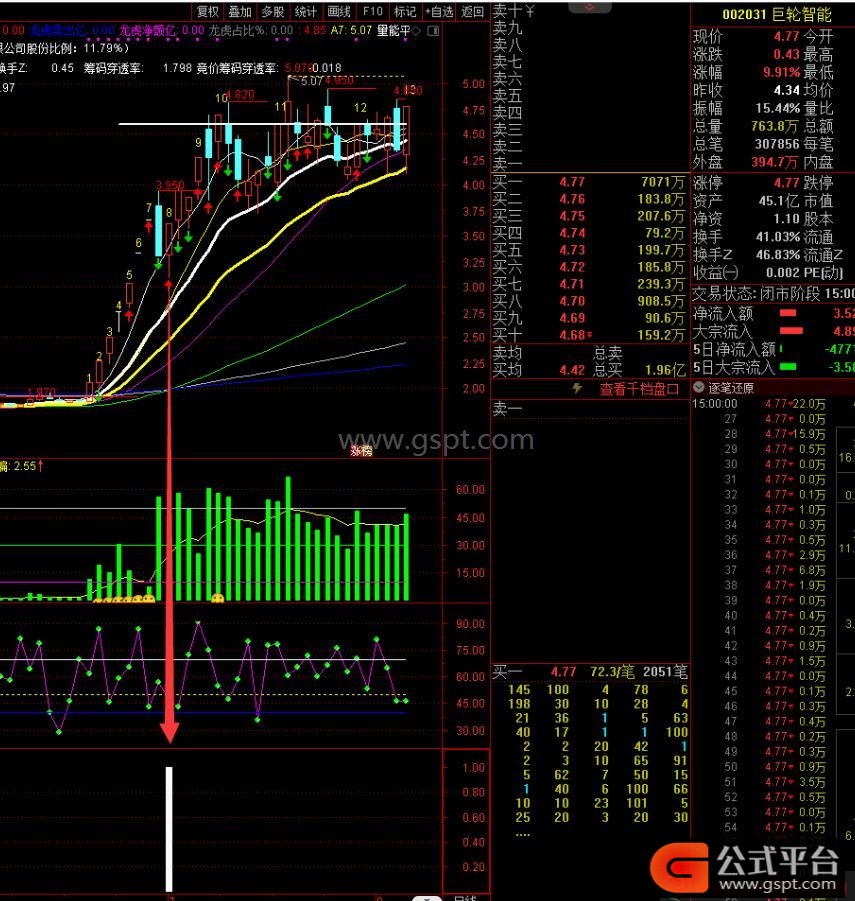Click the 换手 value 41.03%
Viewport: 855px width, 901px height.
(777, 237)
